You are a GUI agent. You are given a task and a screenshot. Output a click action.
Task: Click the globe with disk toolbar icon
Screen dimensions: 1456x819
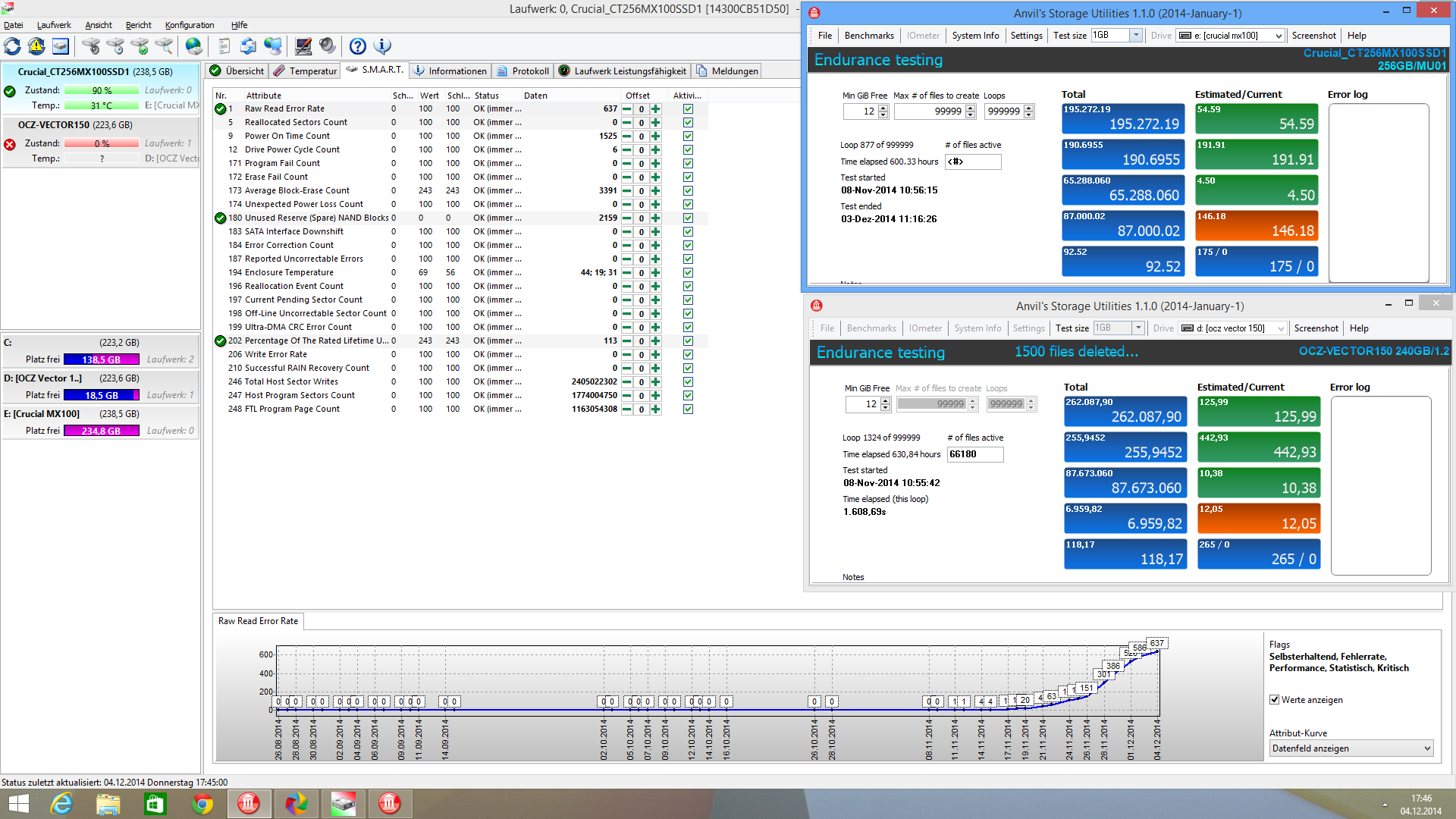pos(194,46)
